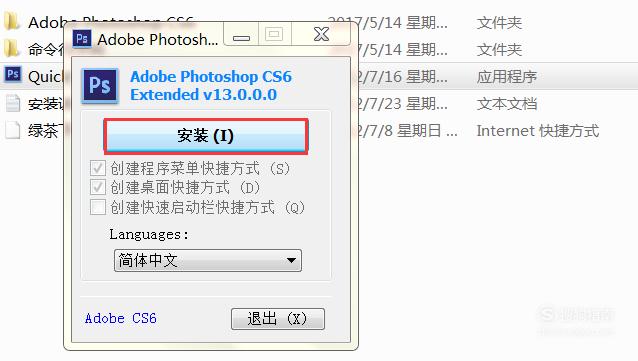Enable 创建快速启动栏快捷方式 (Q) checkbox
Image resolution: width=638 pixels, height=361 pixels.
coord(98,207)
